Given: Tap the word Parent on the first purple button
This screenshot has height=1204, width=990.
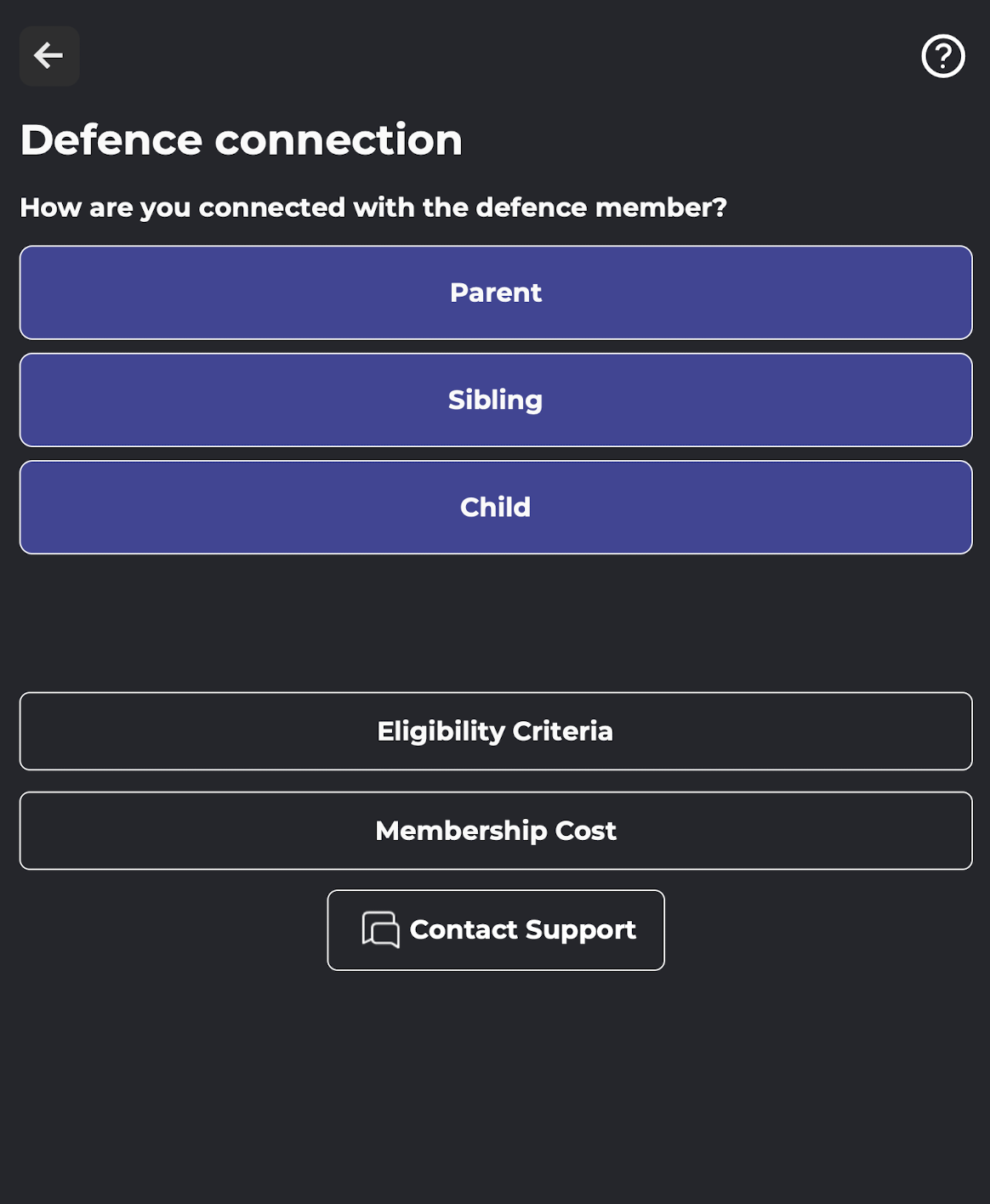Looking at the screenshot, I should pyautogui.click(x=496, y=292).
